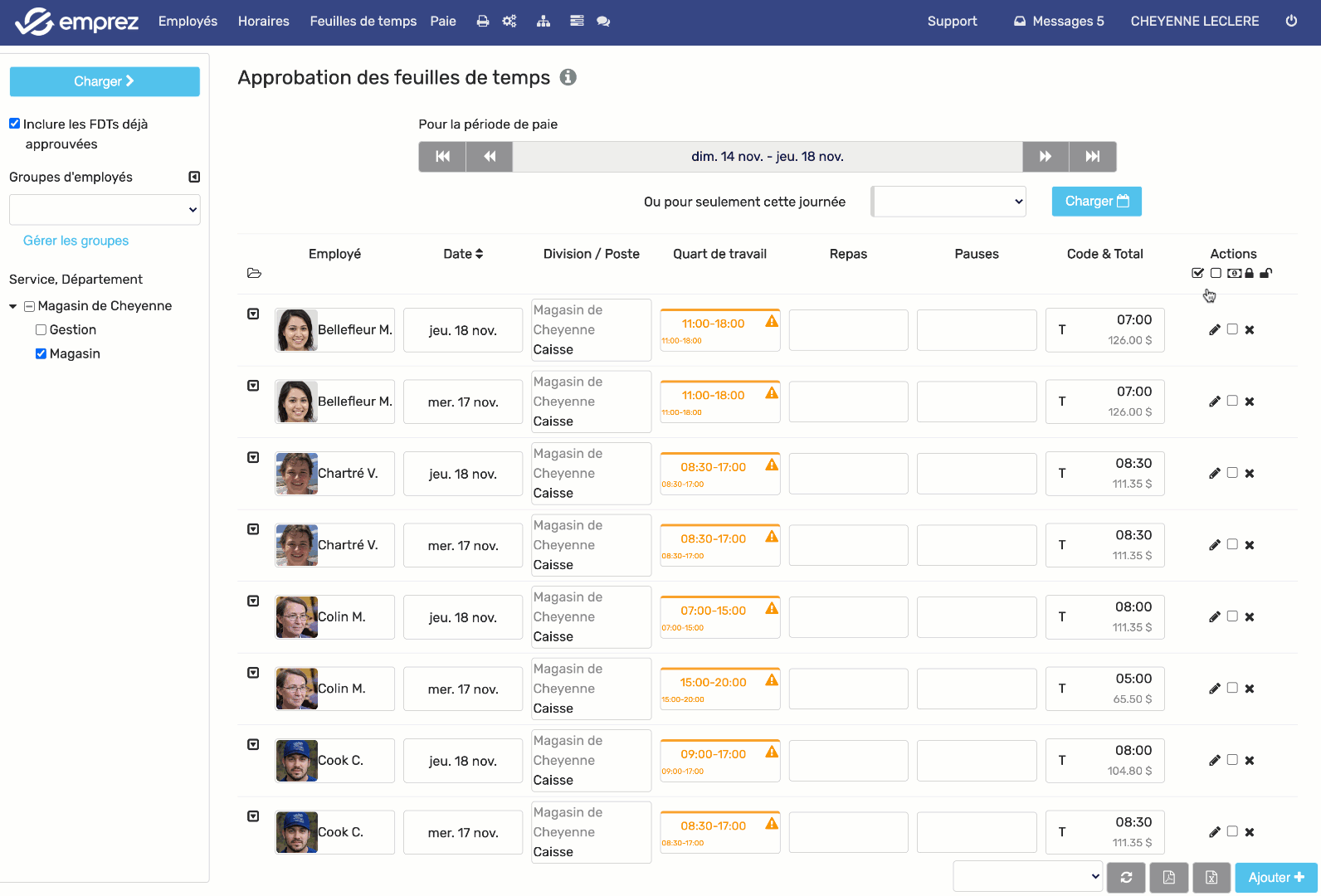
Task: Check the Gestion department checkbox
Action: 41,330
